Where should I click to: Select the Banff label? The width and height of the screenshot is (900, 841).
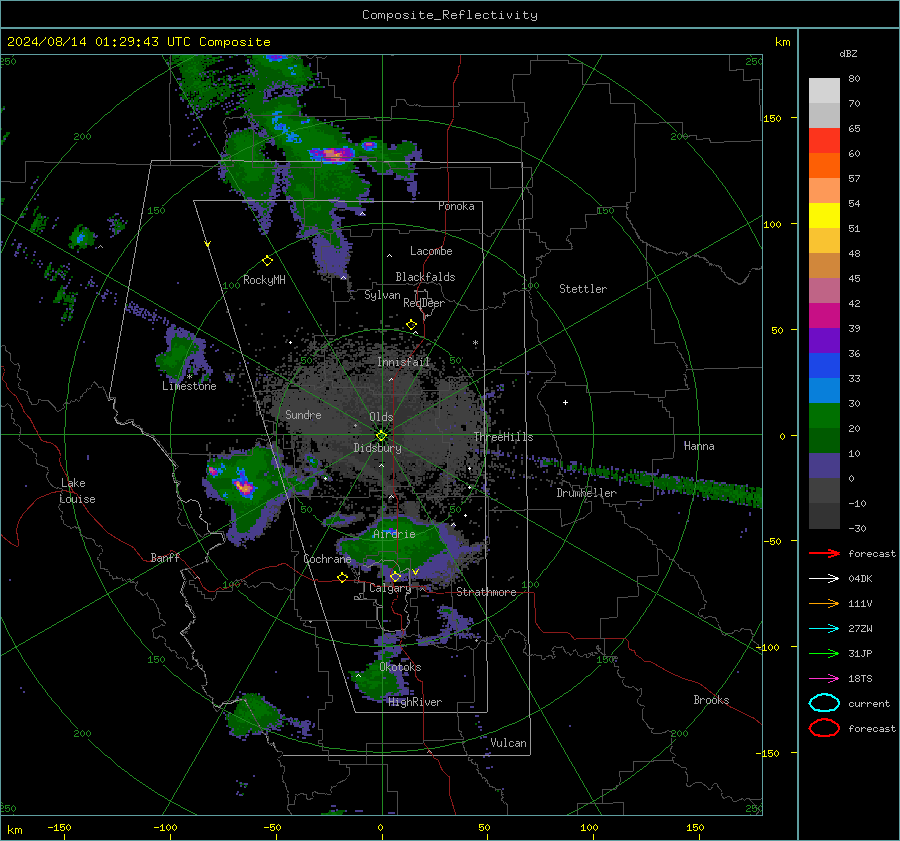(165, 557)
